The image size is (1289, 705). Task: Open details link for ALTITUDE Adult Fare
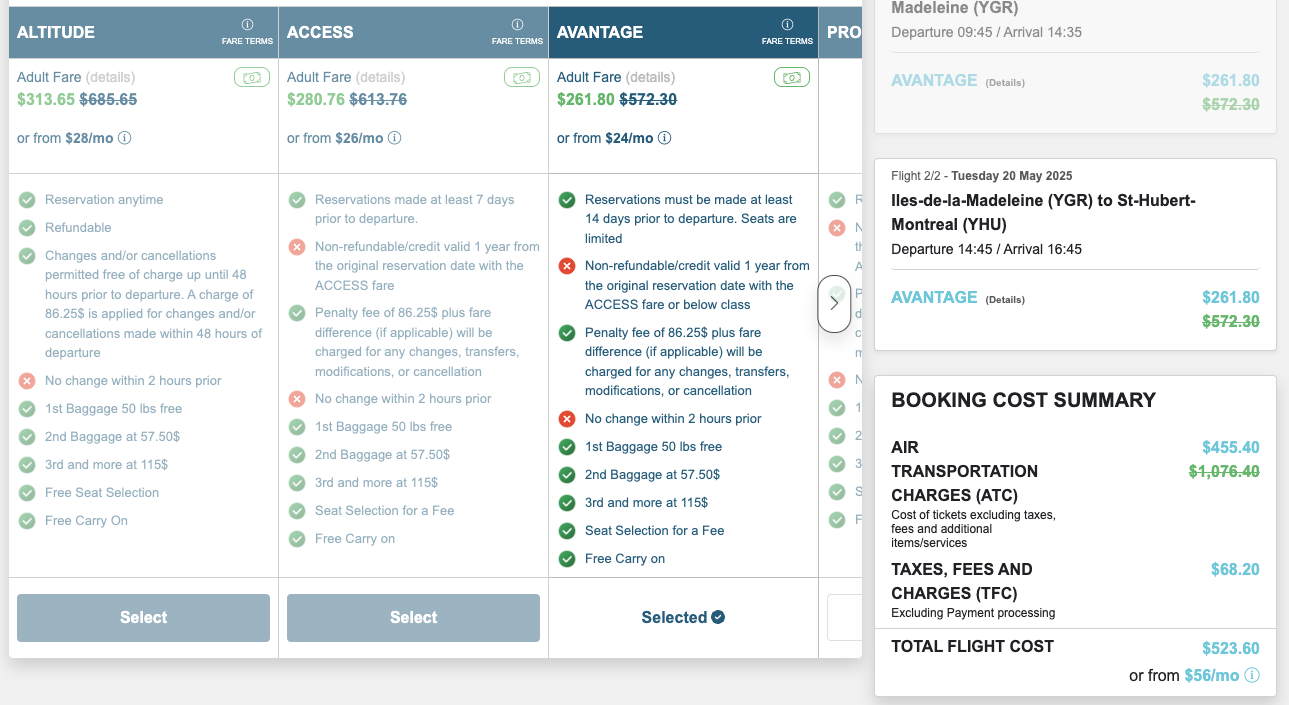tap(110, 77)
